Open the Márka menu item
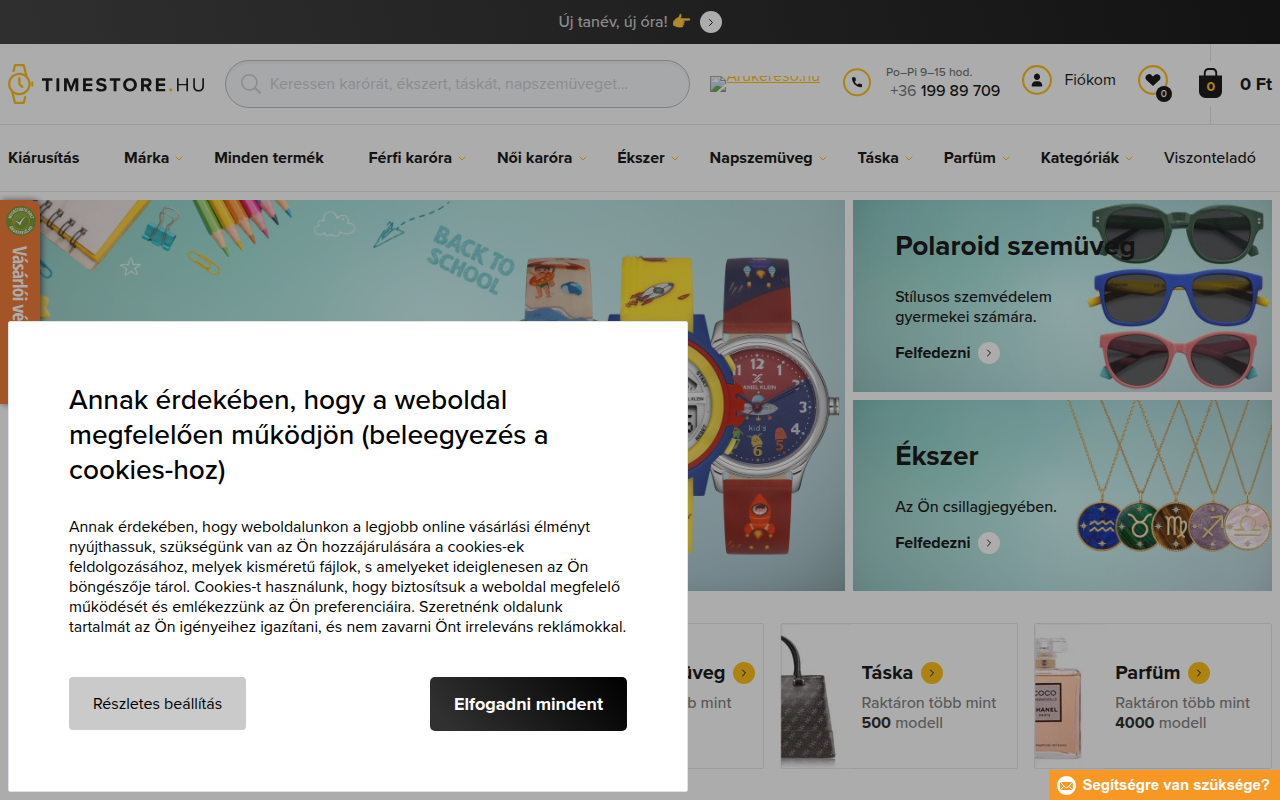The height and width of the screenshot is (800, 1280). (x=146, y=158)
